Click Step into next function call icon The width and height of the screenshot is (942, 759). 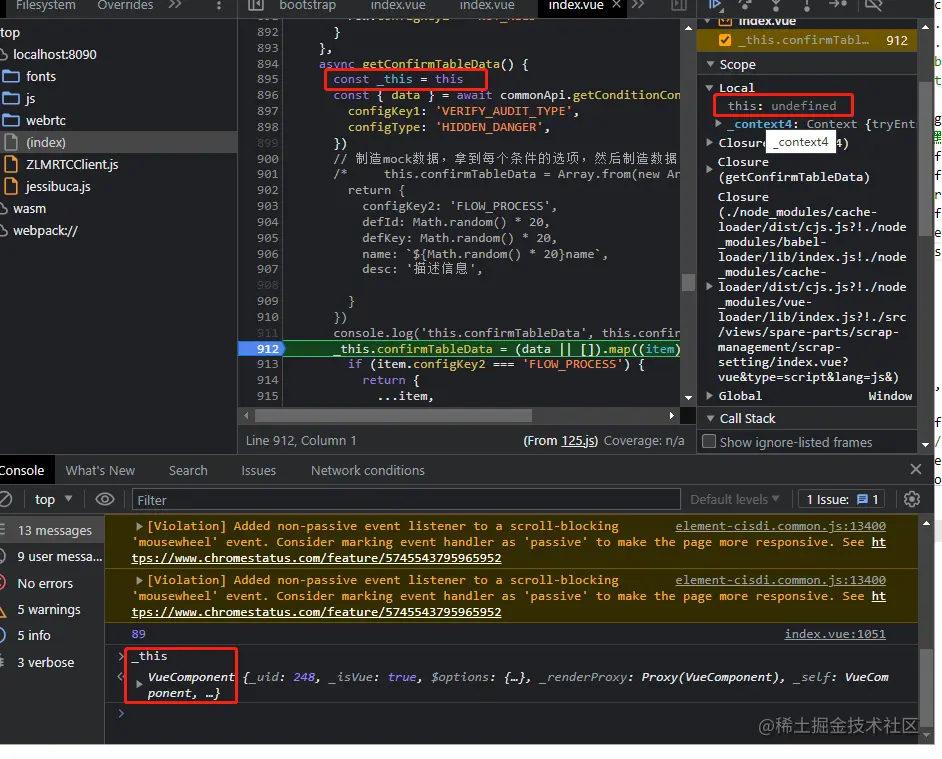coord(776,5)
